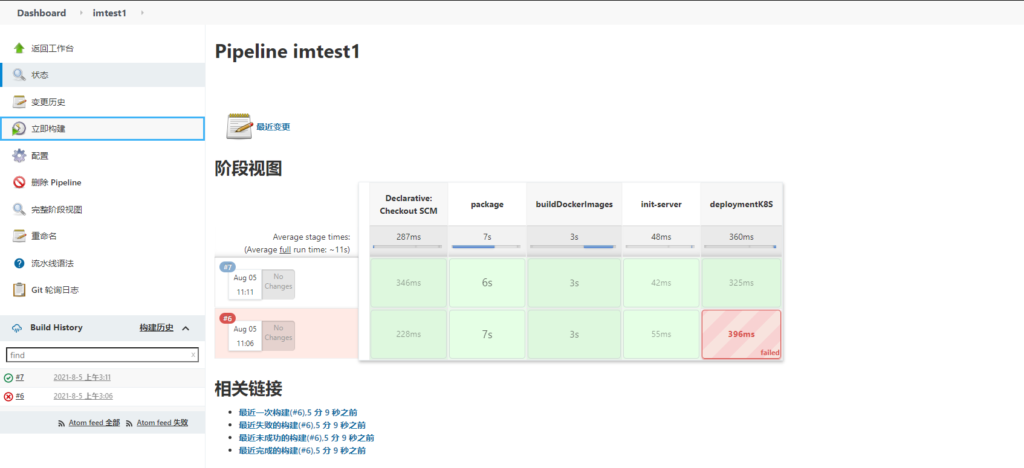Click the package stage average time progress bar

tap(486, 246)
